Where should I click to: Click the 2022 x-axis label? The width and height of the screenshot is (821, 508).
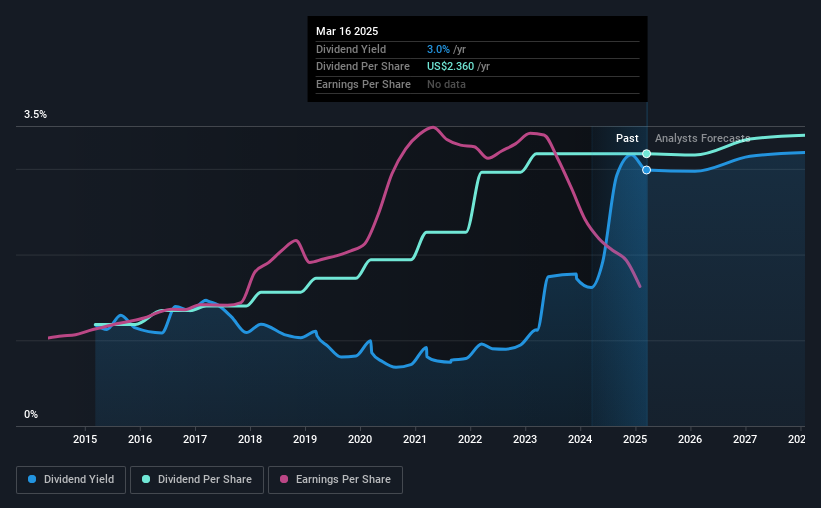point(470,439)
